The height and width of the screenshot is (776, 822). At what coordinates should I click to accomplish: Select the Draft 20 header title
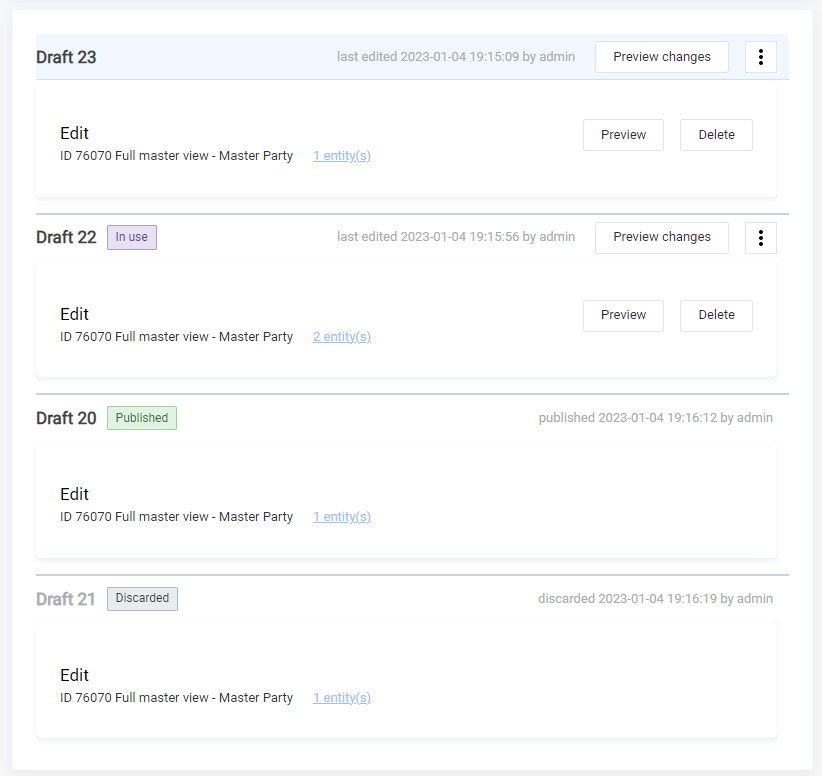tap(66, 418)
